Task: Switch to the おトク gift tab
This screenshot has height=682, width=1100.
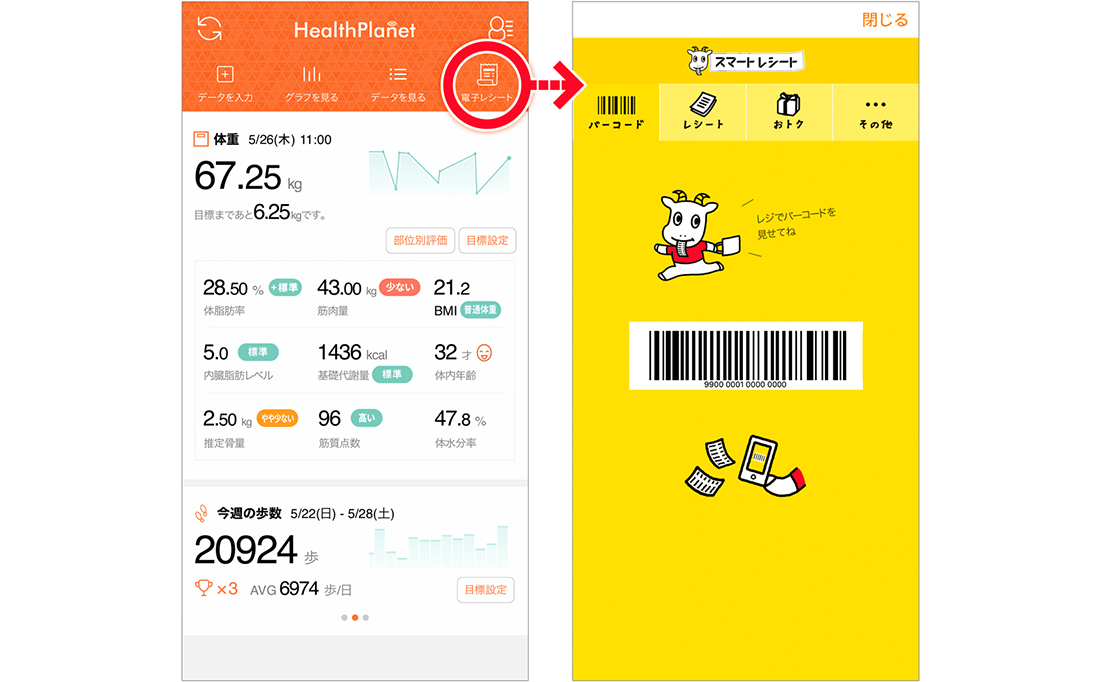Action: [x=789, y=112]
